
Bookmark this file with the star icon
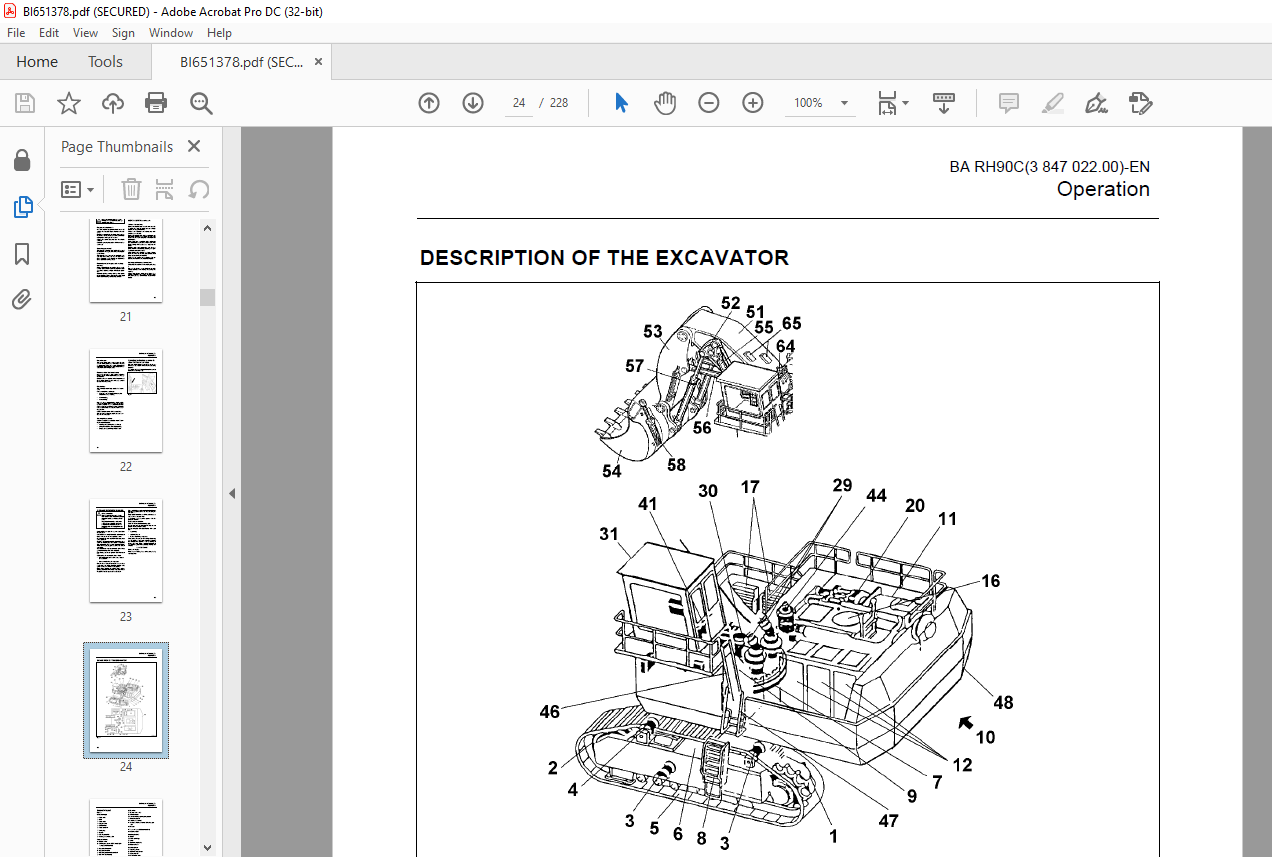(69, 103)
